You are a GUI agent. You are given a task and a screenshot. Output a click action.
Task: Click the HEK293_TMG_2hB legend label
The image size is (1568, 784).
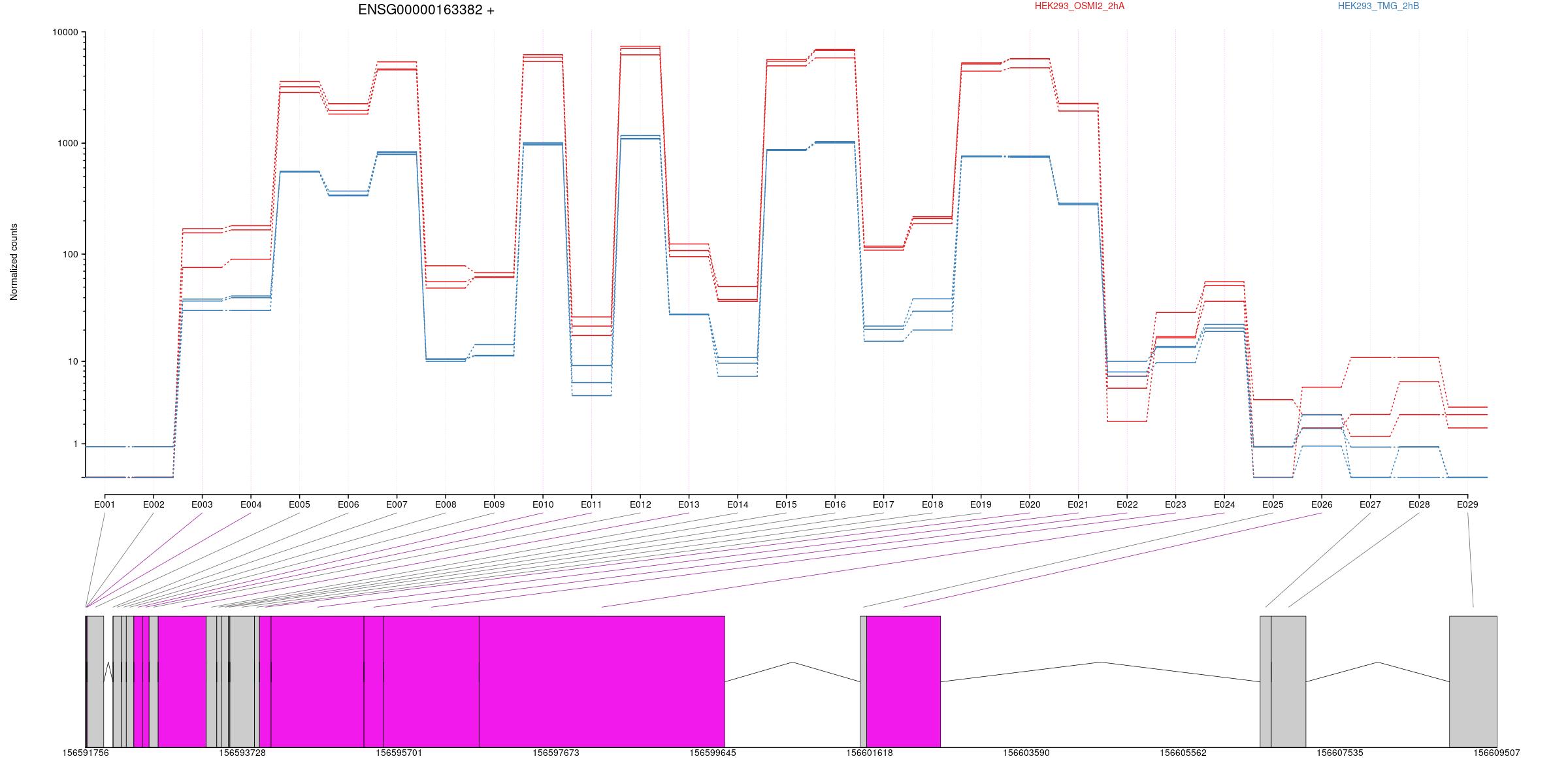tap(1379, 7)
